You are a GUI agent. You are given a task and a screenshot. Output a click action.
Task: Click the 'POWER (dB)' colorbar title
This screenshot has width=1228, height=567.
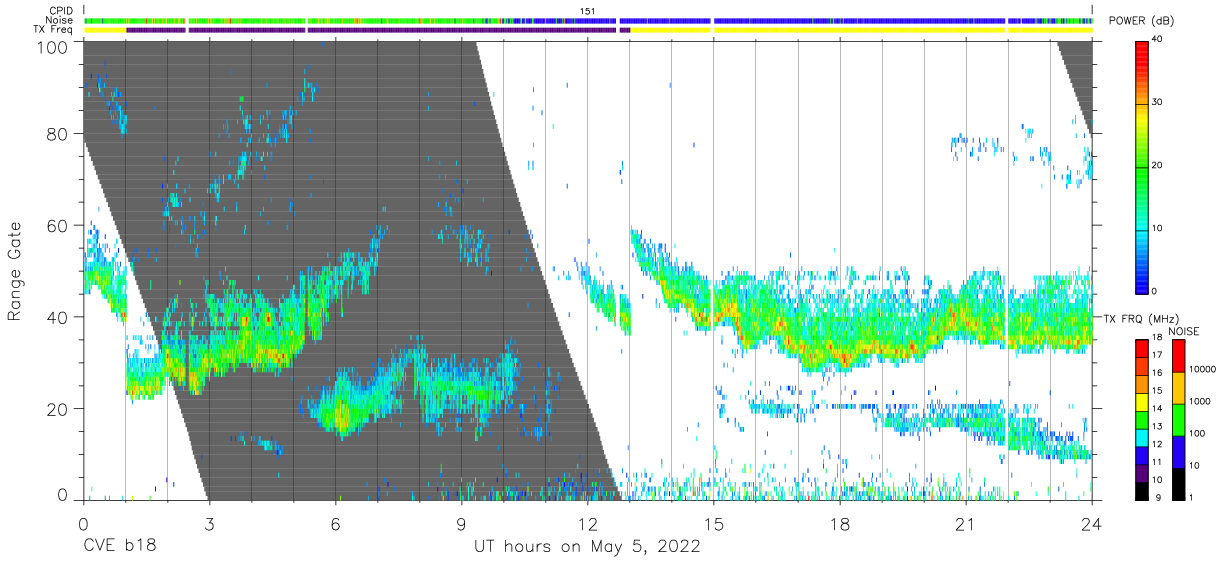[x=1141, y=20]
